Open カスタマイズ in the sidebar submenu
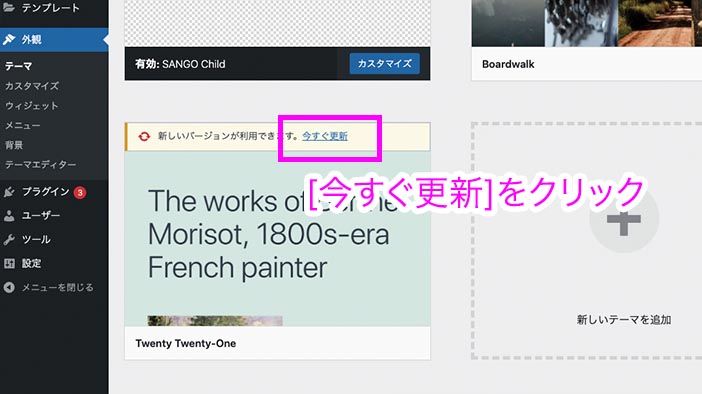Screen dimensions: 702x394 tap(32, 86)
